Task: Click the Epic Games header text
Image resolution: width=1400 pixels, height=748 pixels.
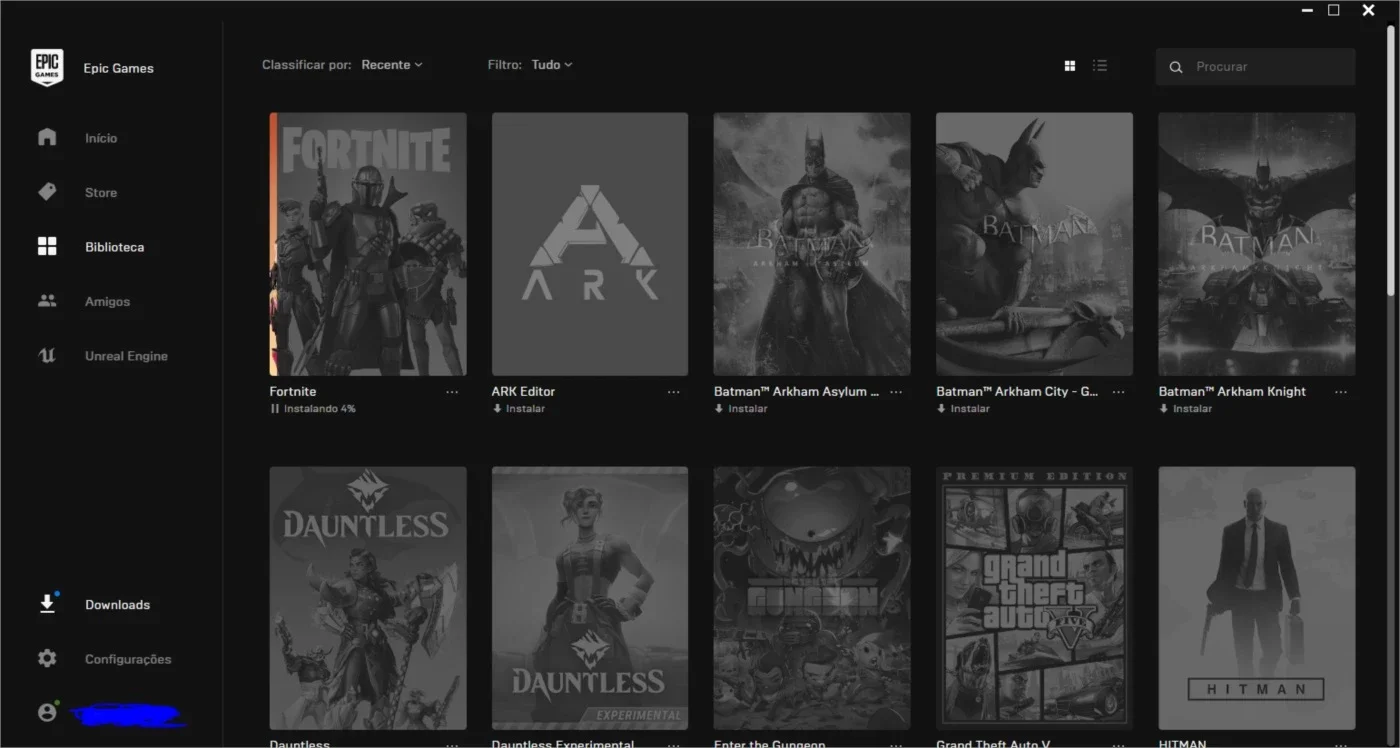Action: point(119,69)
